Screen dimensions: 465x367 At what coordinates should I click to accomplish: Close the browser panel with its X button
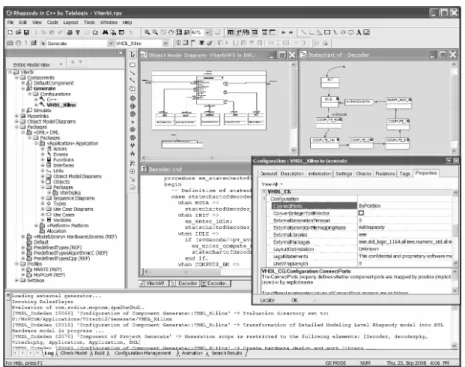[120, 53]
